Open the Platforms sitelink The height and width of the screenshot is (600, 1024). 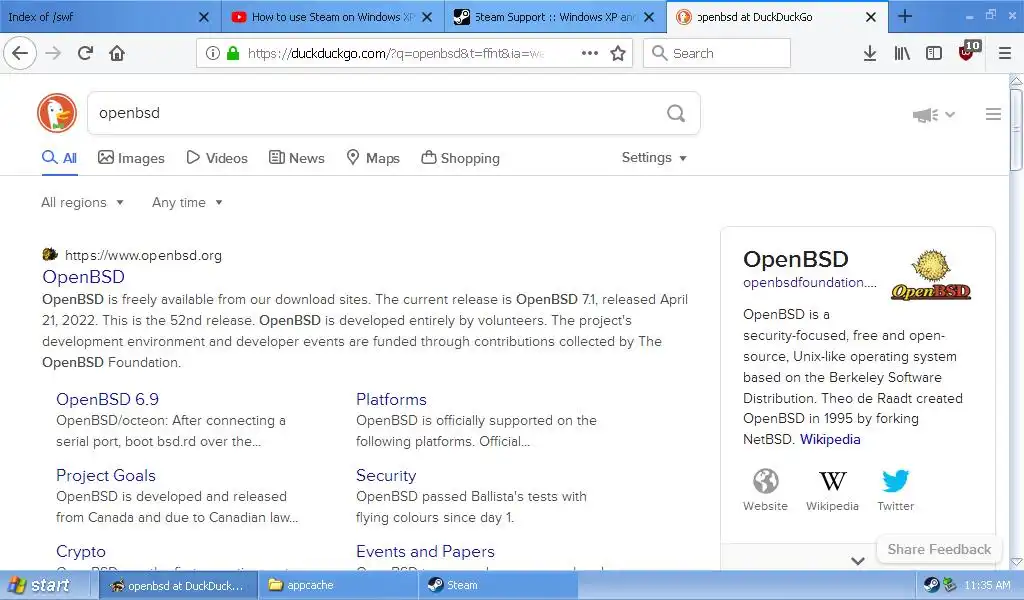point(391,400)
